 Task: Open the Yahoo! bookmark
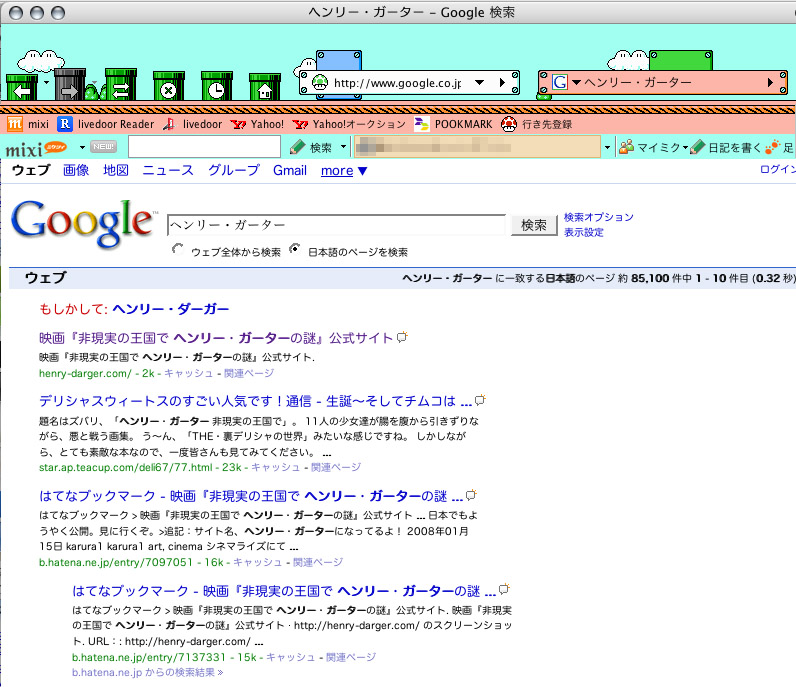(x=257, y=124)
